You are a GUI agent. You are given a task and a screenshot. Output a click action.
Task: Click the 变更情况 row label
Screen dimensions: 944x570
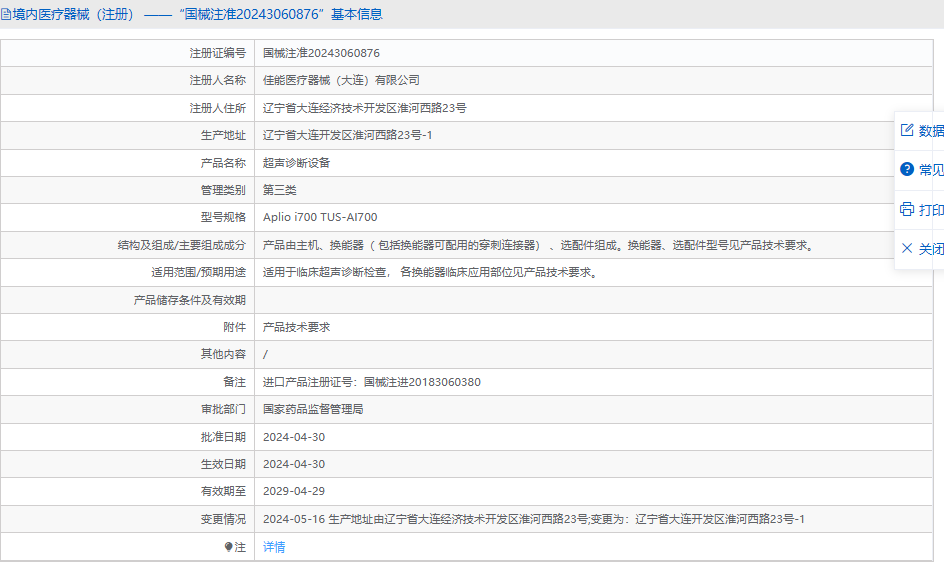click(223, 519)
